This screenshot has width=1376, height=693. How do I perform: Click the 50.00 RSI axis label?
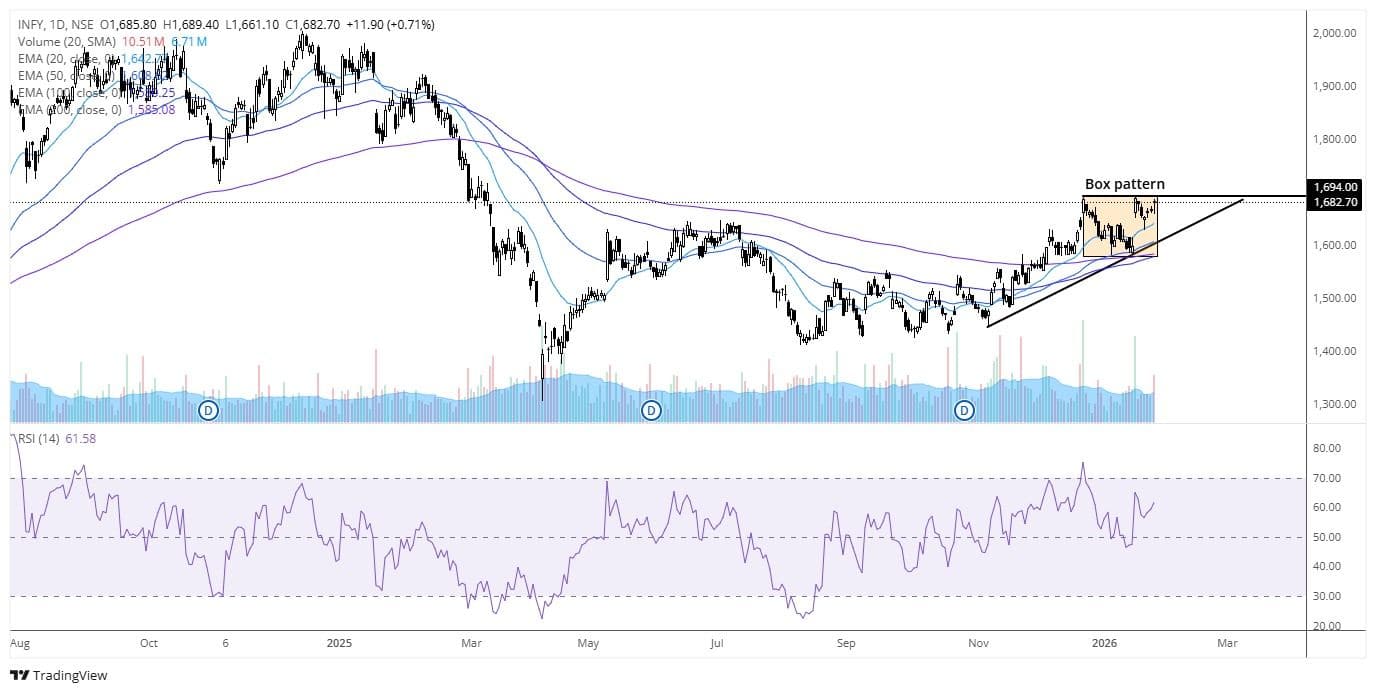click(x=1326, y=538)
